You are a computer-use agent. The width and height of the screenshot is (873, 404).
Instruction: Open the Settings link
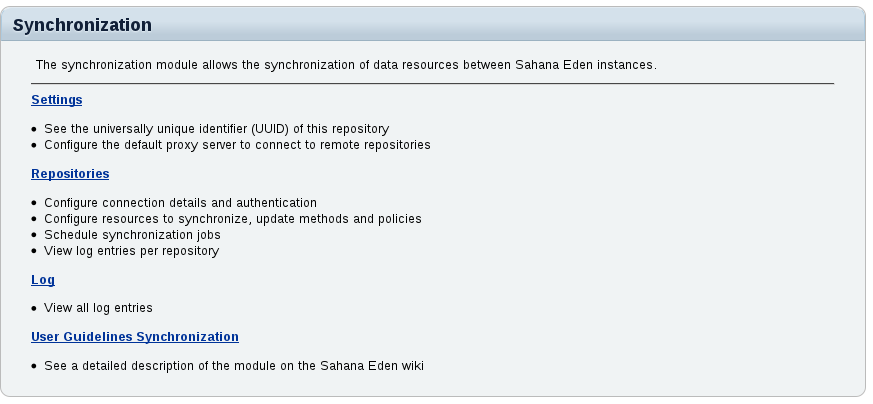56,100
